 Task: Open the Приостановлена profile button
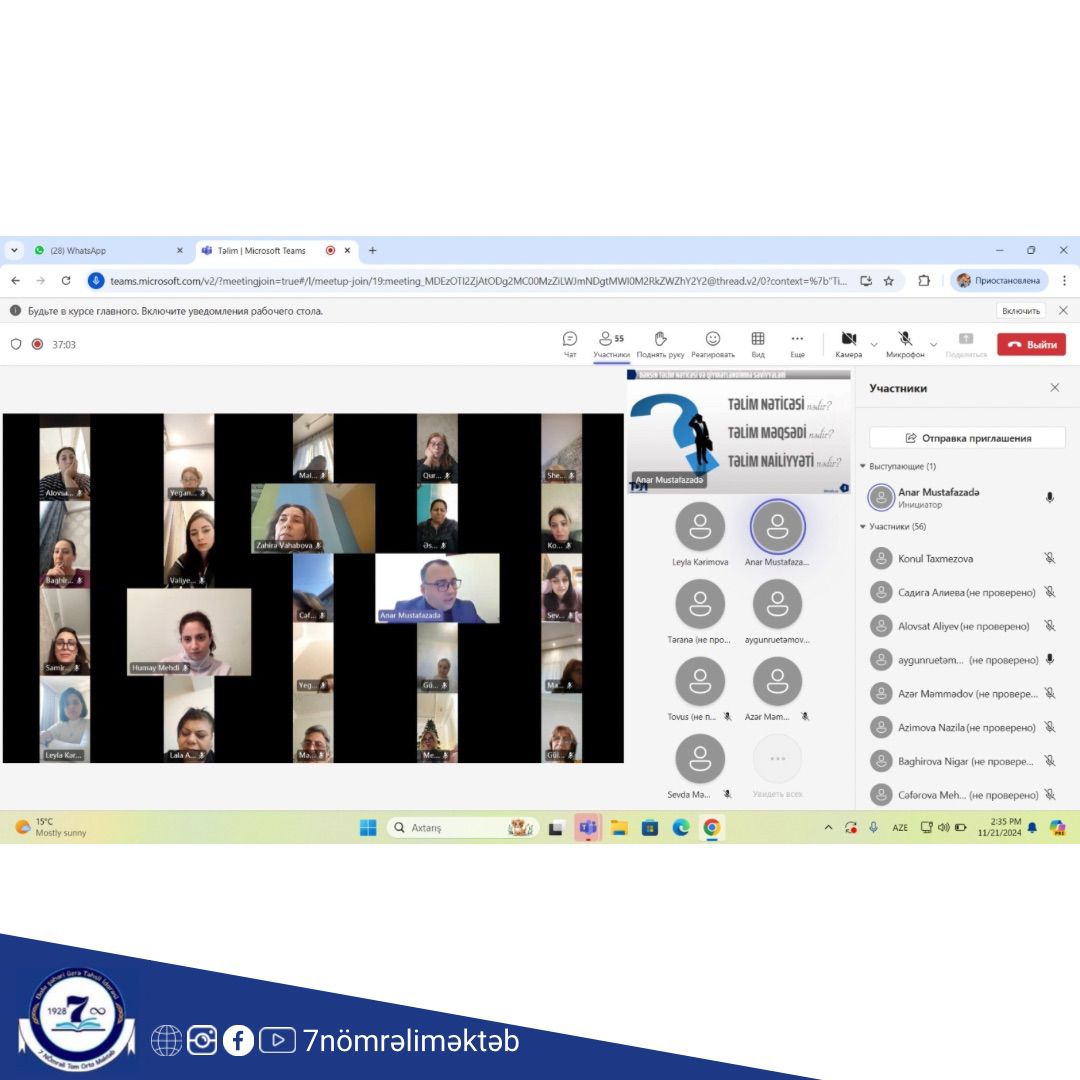pyautogui.click(x=999, y=281)
